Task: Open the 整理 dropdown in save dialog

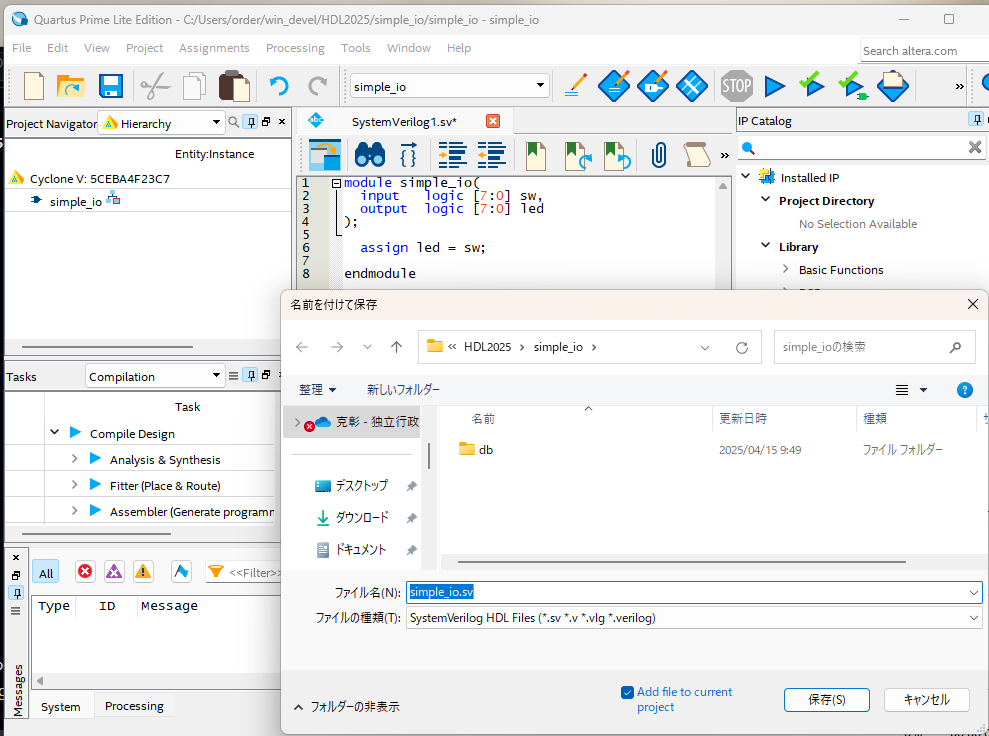Action: pos(317,390)
